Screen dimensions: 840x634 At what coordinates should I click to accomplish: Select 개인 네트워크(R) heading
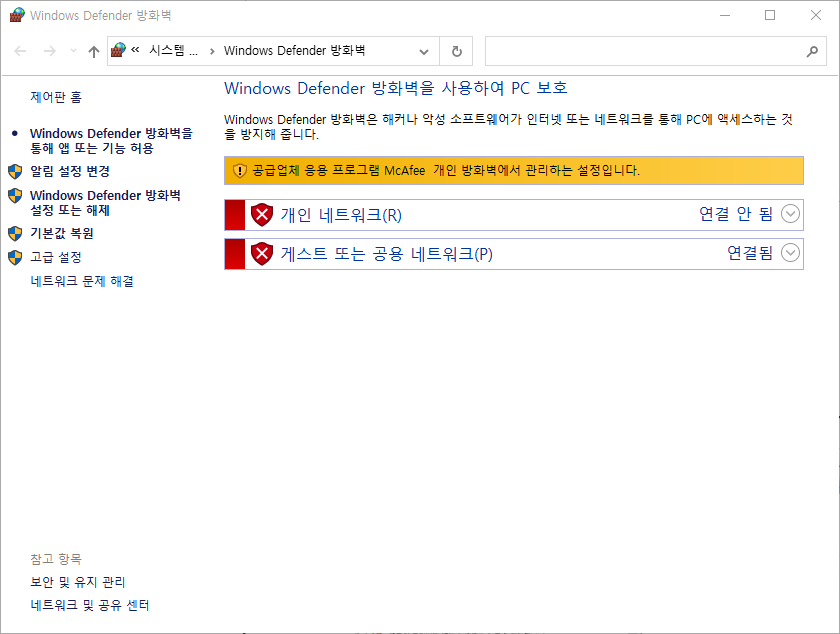pos(341,215)
